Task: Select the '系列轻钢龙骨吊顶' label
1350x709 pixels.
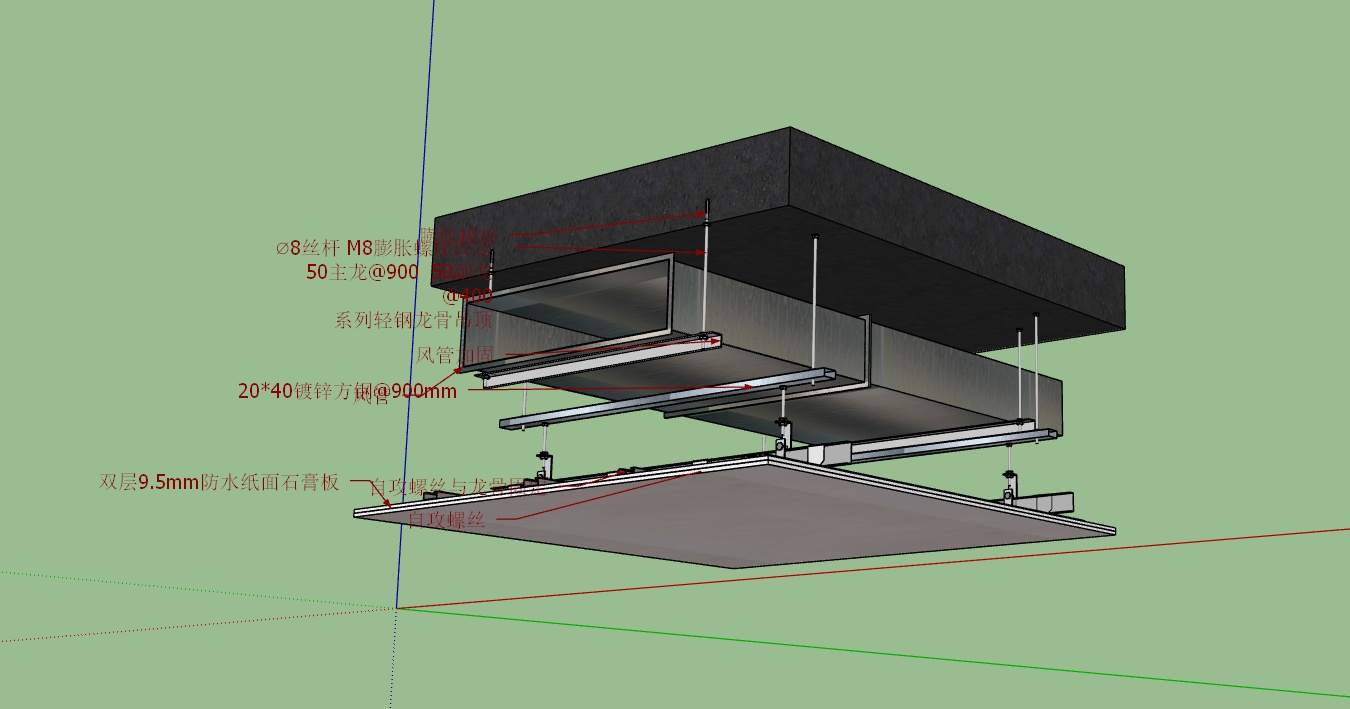Action: click(x=414, y=321)
